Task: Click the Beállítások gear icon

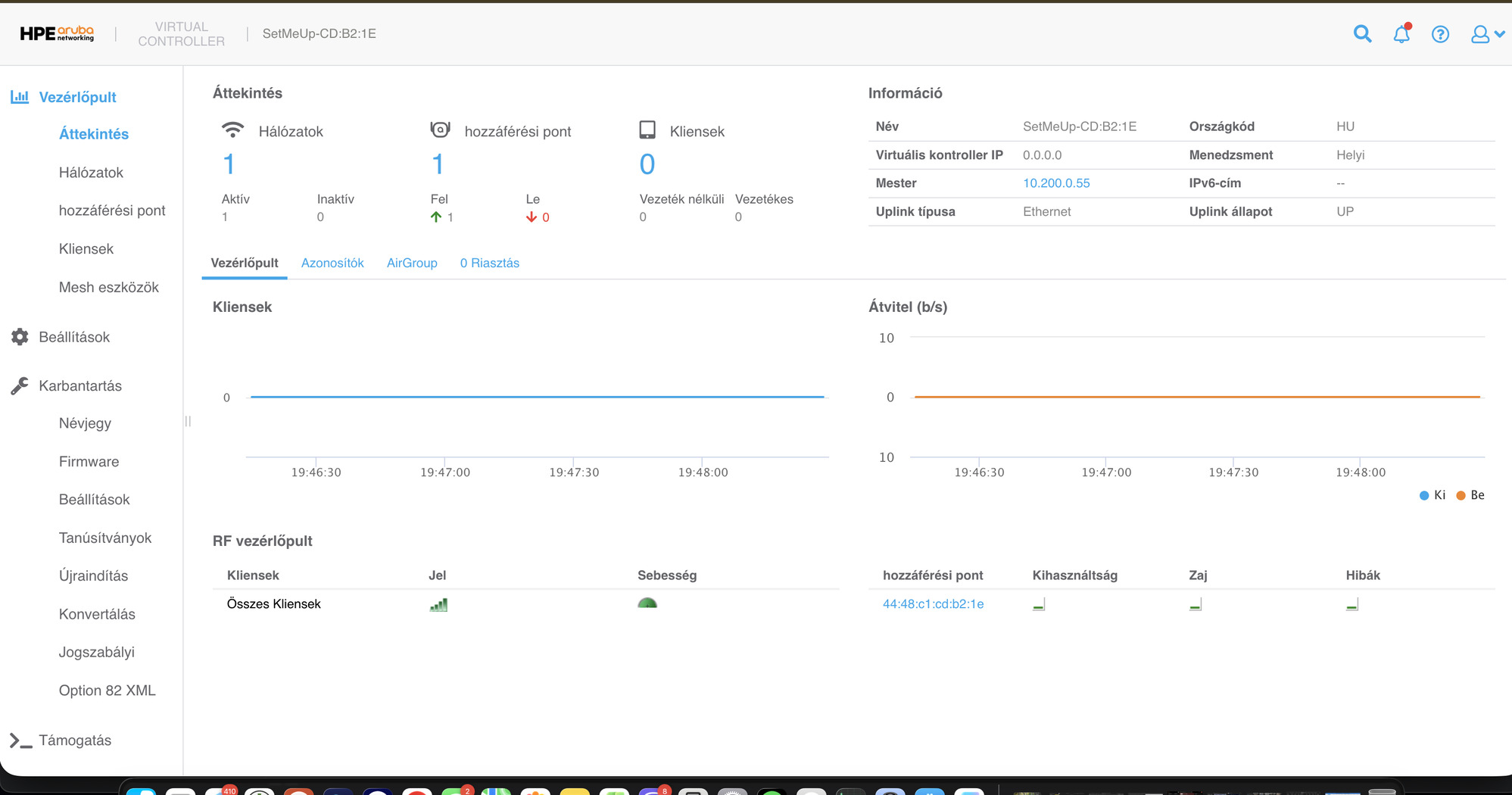Action: [x=20, y=337]
